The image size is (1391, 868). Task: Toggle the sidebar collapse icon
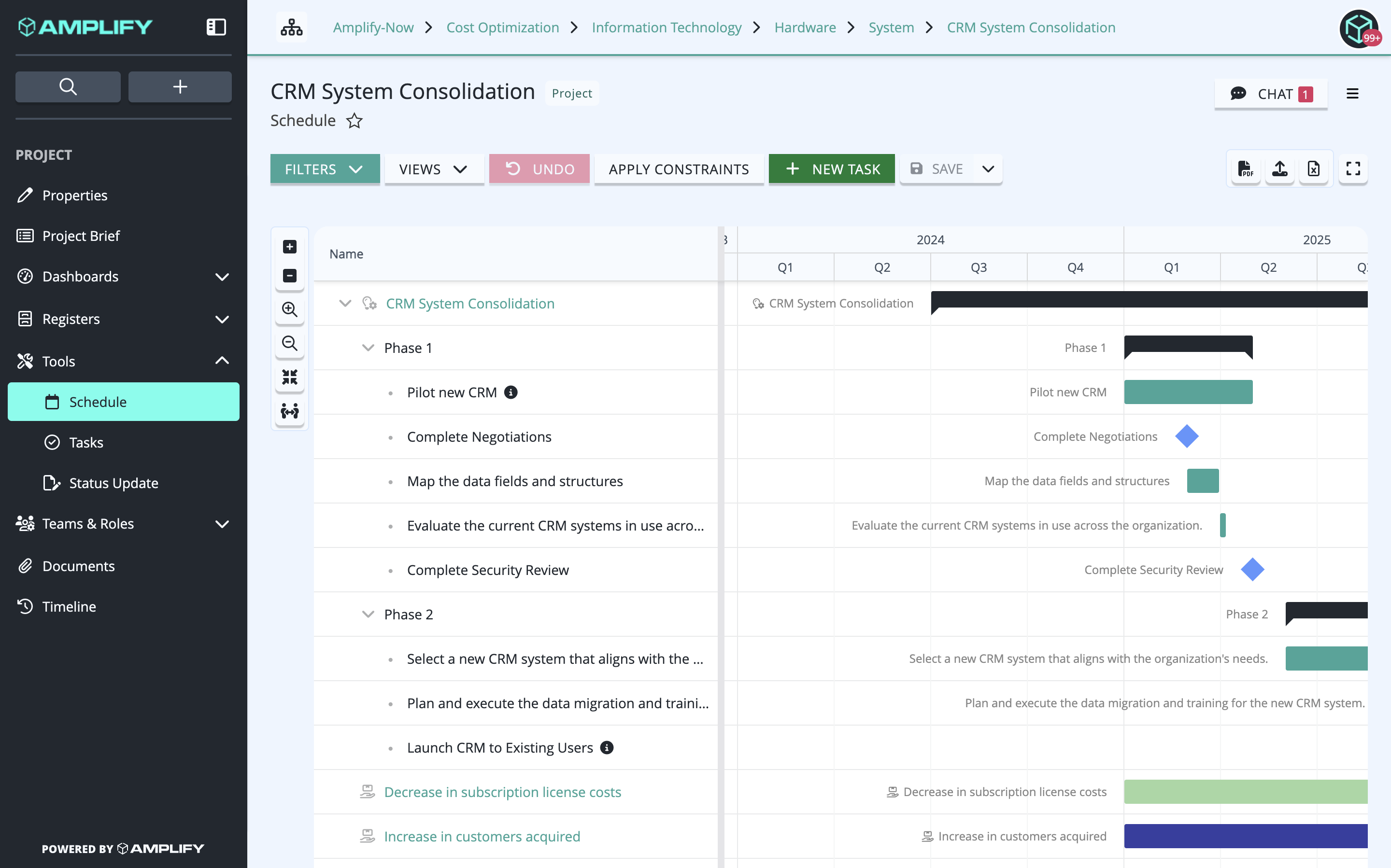[x=216, y=27]
